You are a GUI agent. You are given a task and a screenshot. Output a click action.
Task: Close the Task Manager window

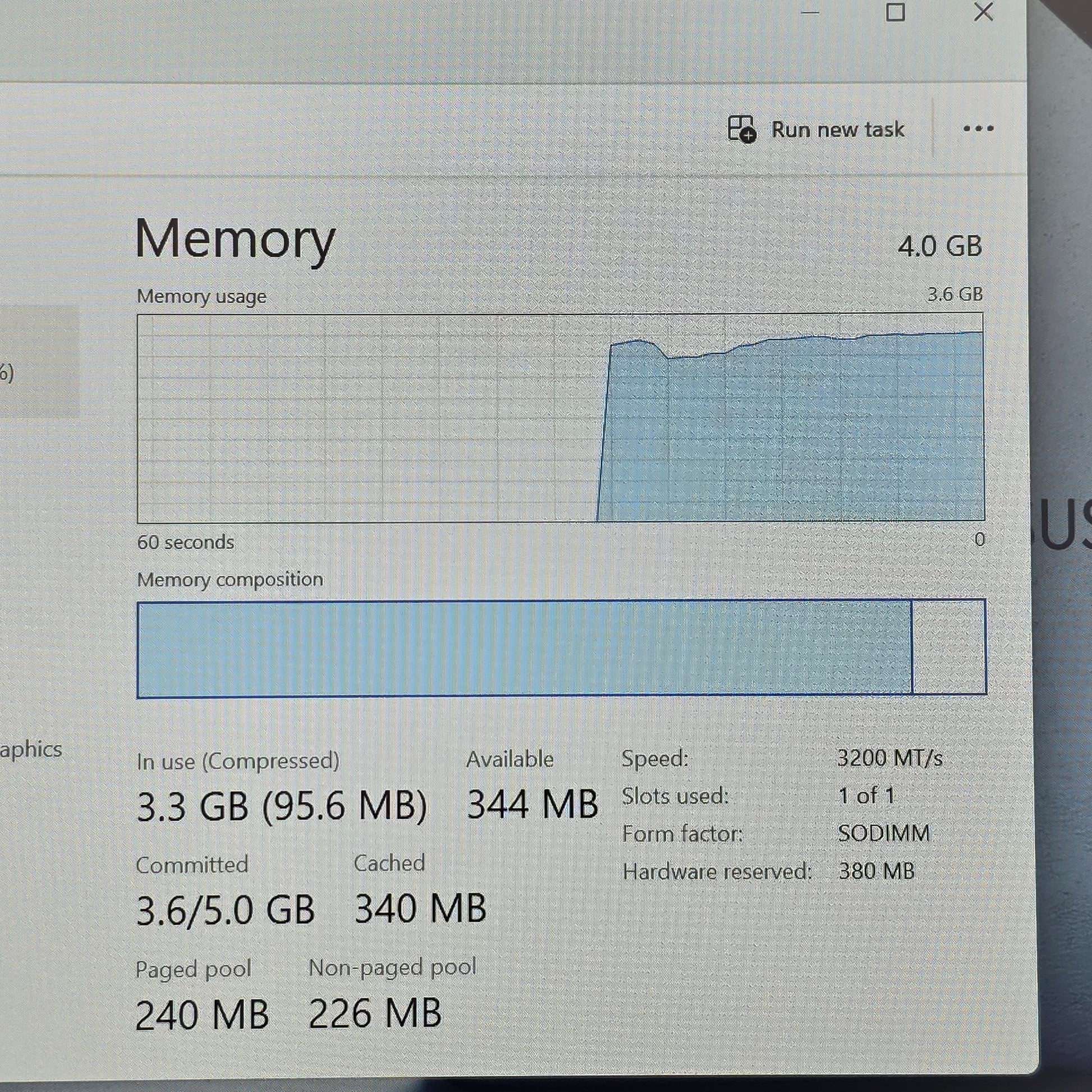(x=984, y=12)
